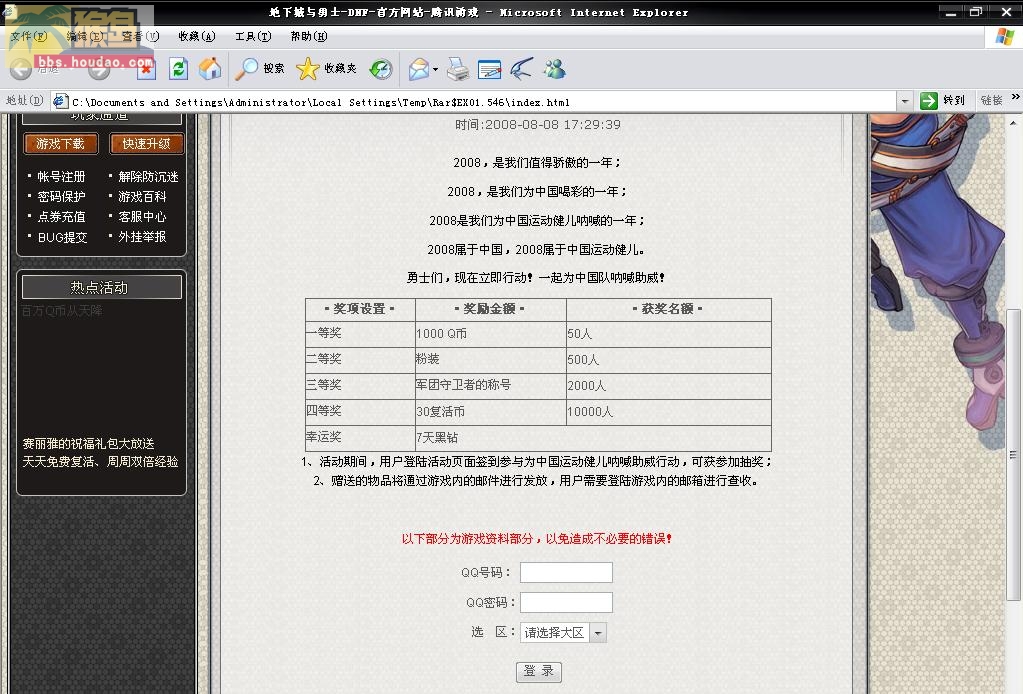Open the 收藏(A) menu
The height and width of the screenshot is (694, 1023).
click(x=197, y=37)
